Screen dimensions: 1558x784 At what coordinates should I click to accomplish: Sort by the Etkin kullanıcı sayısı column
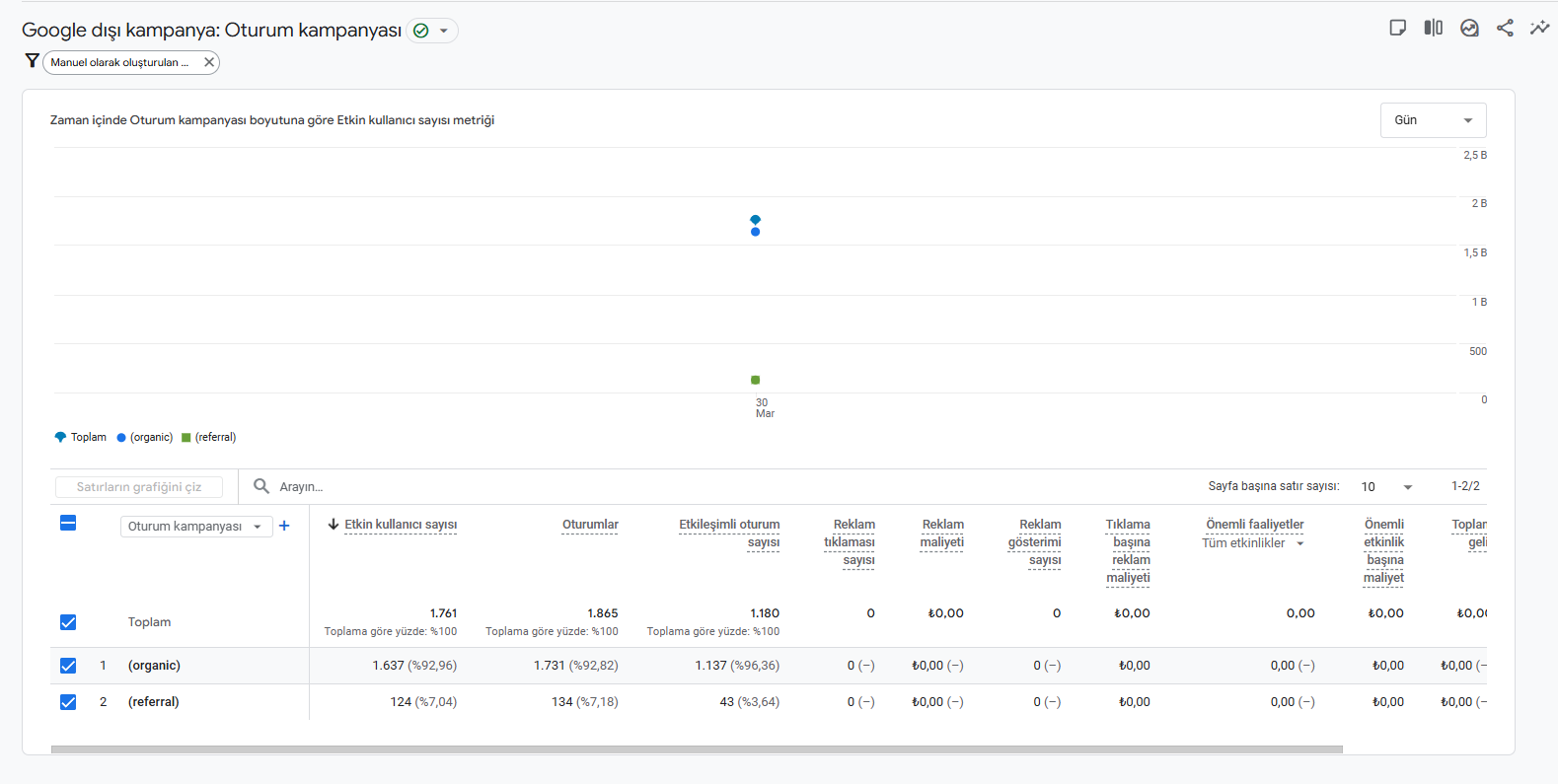tap(401, 525)
